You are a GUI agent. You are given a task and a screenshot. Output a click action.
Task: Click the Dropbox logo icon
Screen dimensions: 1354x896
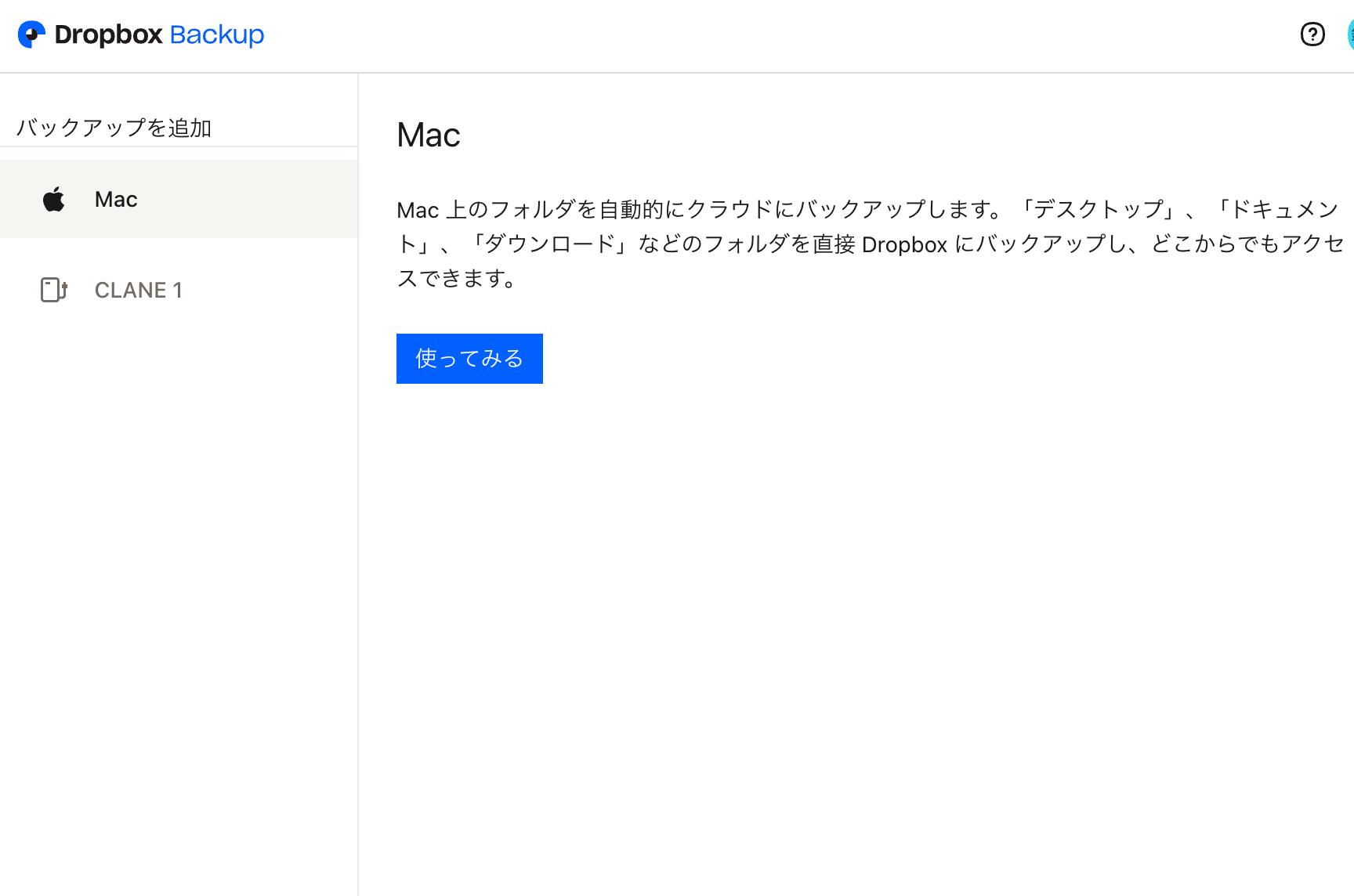coord(31,34)
